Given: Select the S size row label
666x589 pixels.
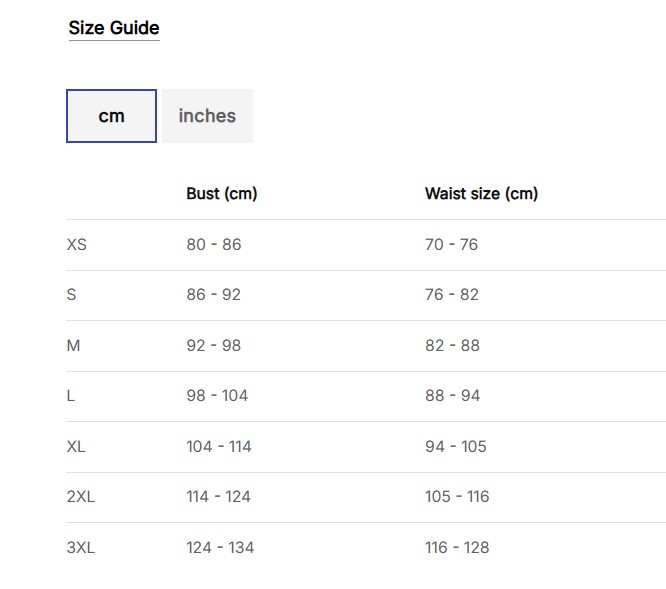Looking at the screenshot, I should pyautogui.click(x=71, y=295).
